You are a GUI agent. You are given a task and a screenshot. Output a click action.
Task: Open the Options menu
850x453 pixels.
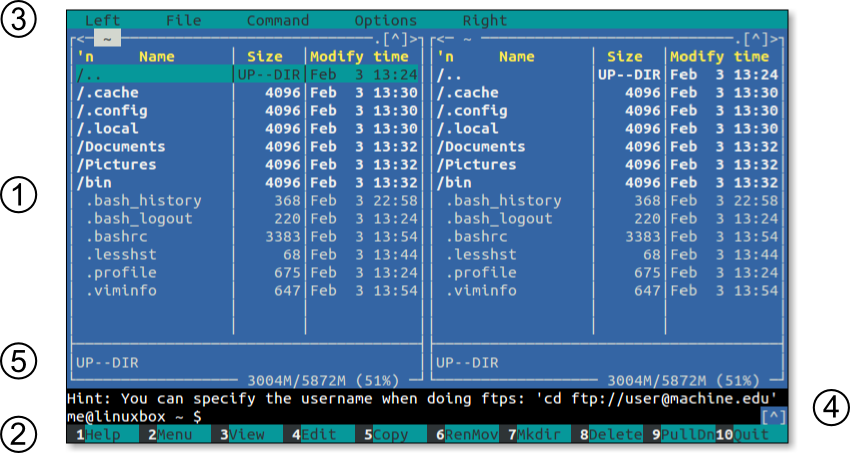385,20
